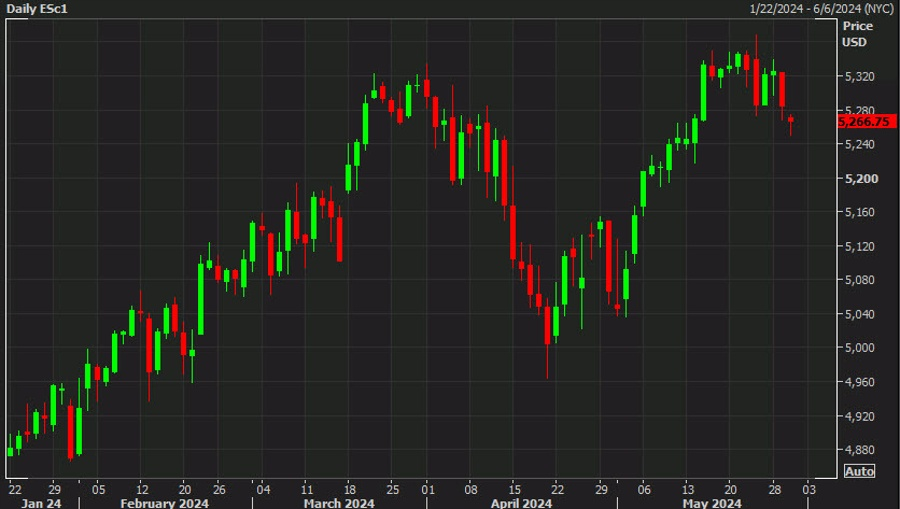This screenshot has width=900, height=509.
Task: Click the April 2024 month label
Action: pyautogui.click(x=521, y=503)
